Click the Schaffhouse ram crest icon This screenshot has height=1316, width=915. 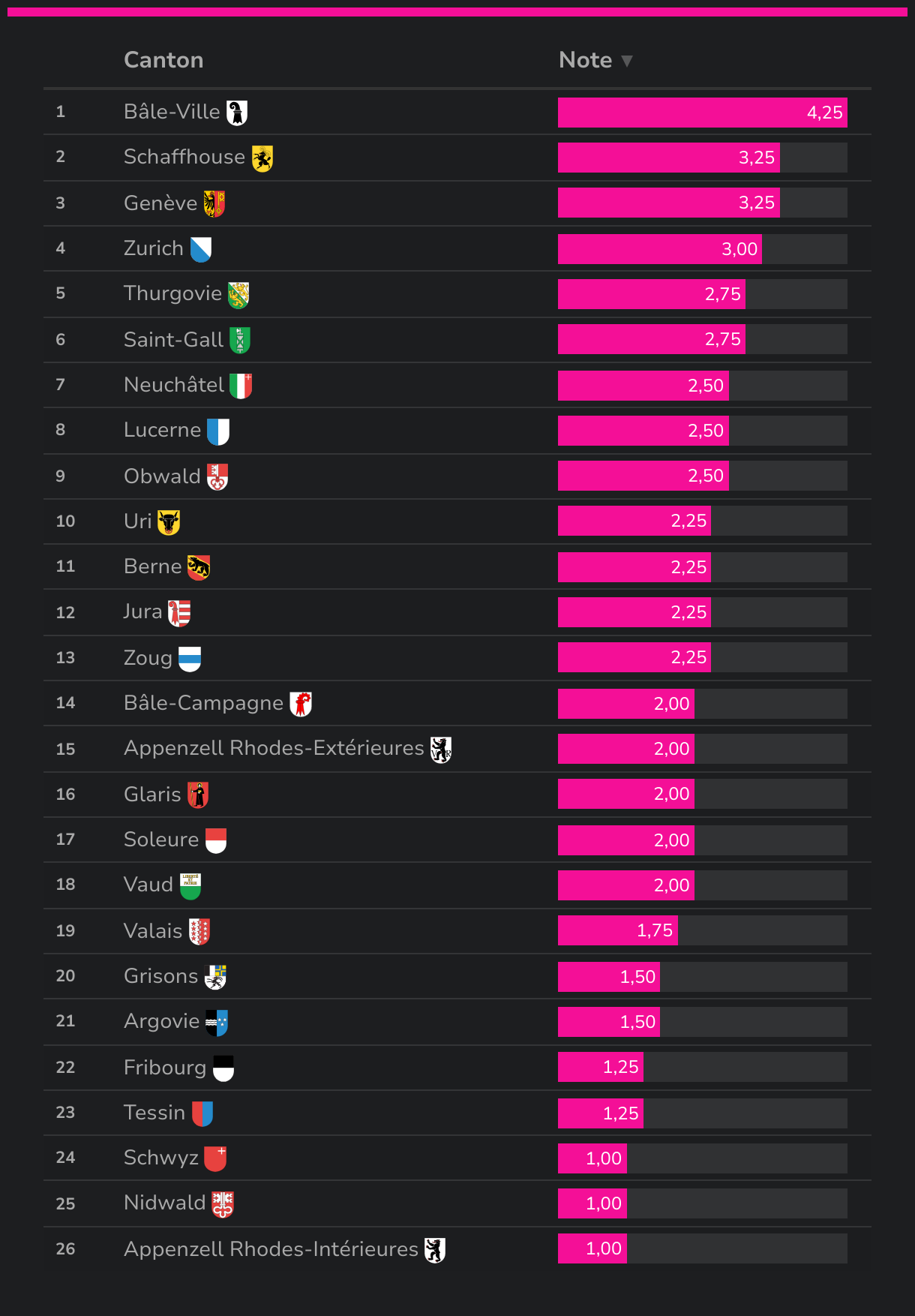tap(262, 158)
